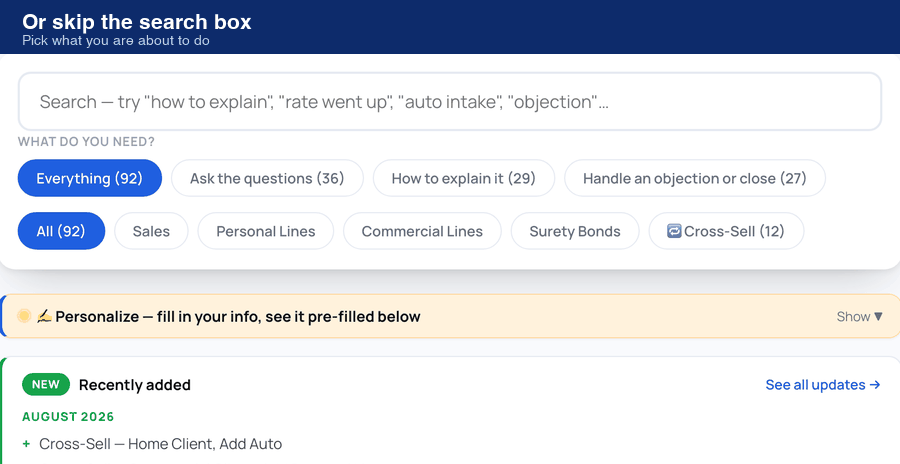Select the All (92) category chip
Screen dimensions: 900x464
point(61,231)
